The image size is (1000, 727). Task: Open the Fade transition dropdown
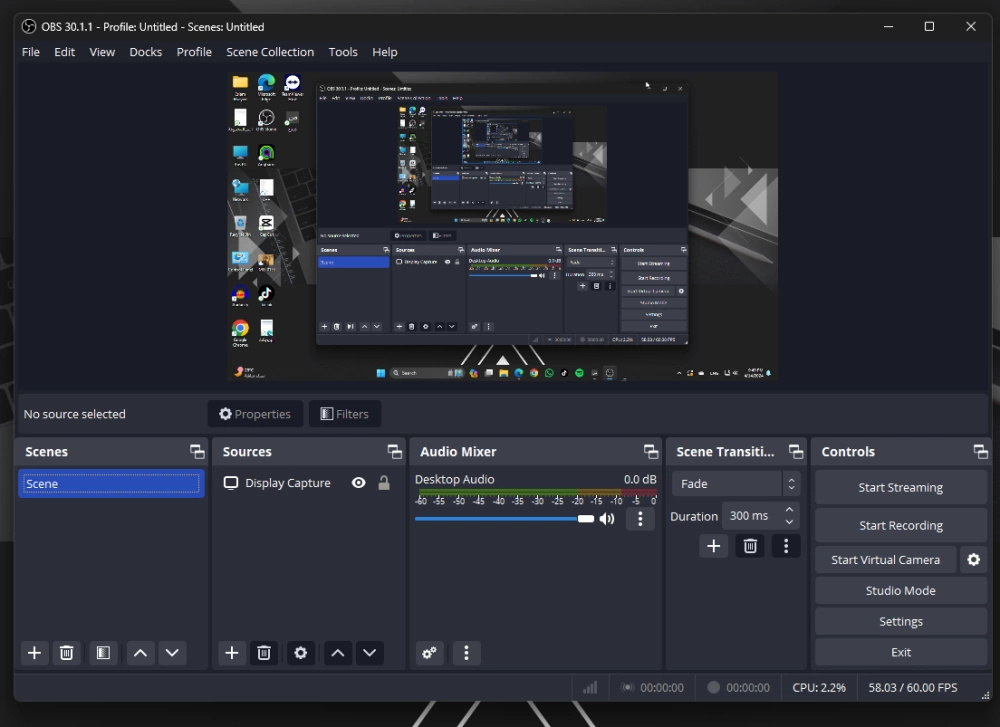(735, 484)
